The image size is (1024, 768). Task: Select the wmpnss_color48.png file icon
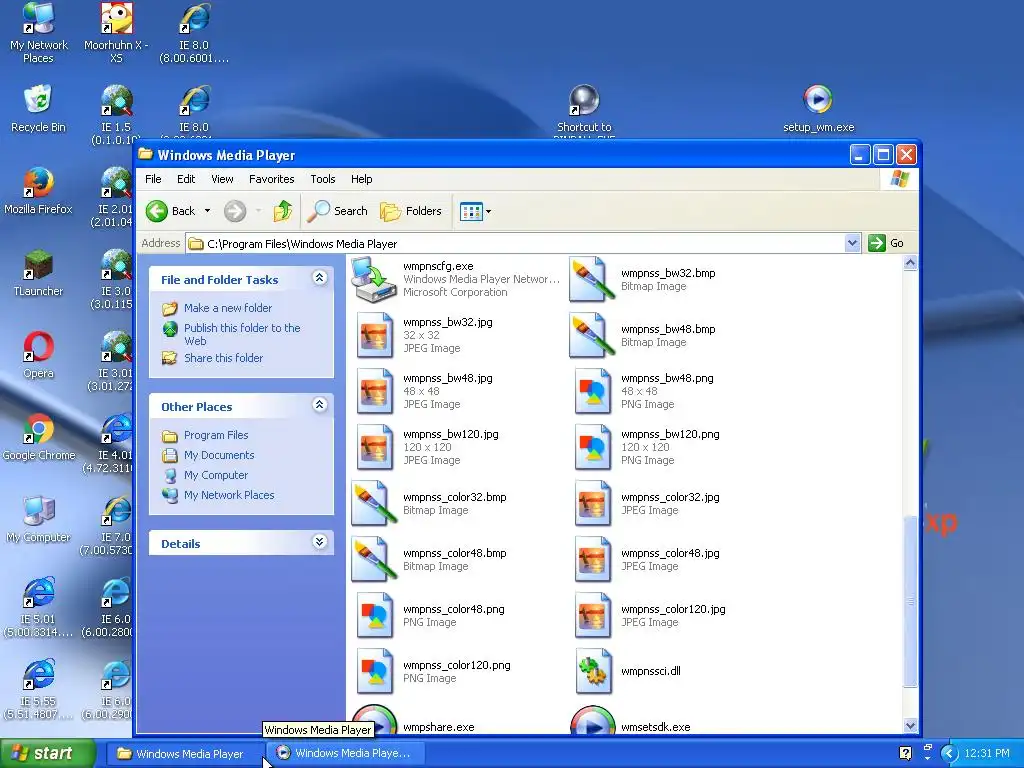(x=374, y=616)
